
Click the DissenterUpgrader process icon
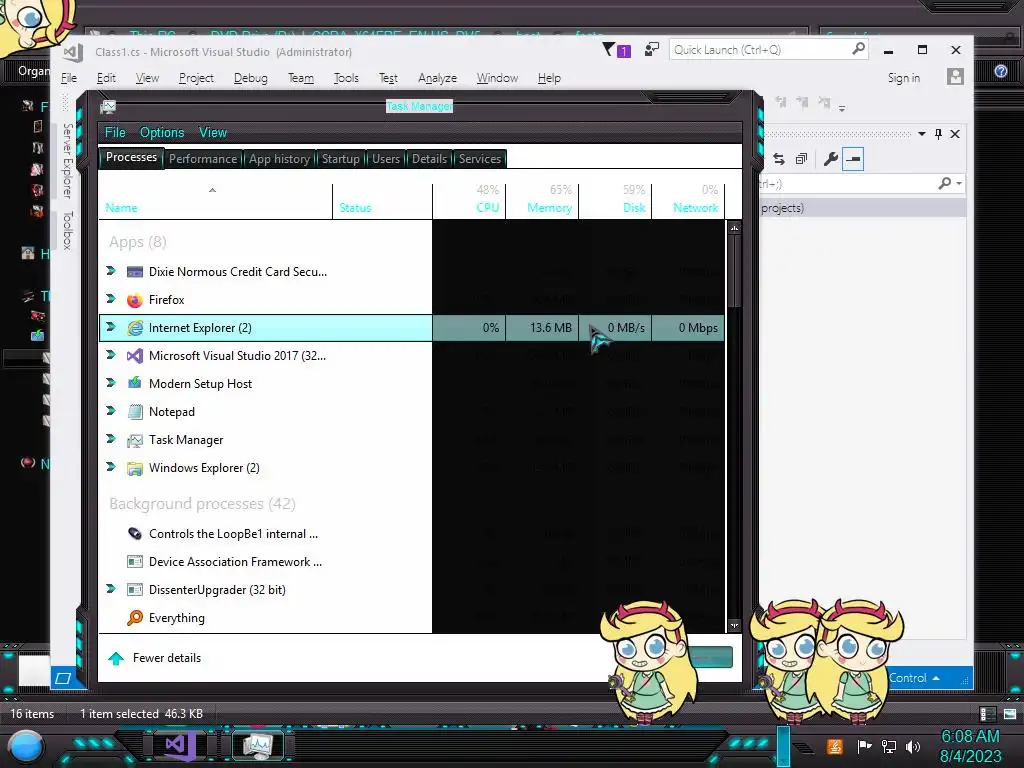coord(135,590)
